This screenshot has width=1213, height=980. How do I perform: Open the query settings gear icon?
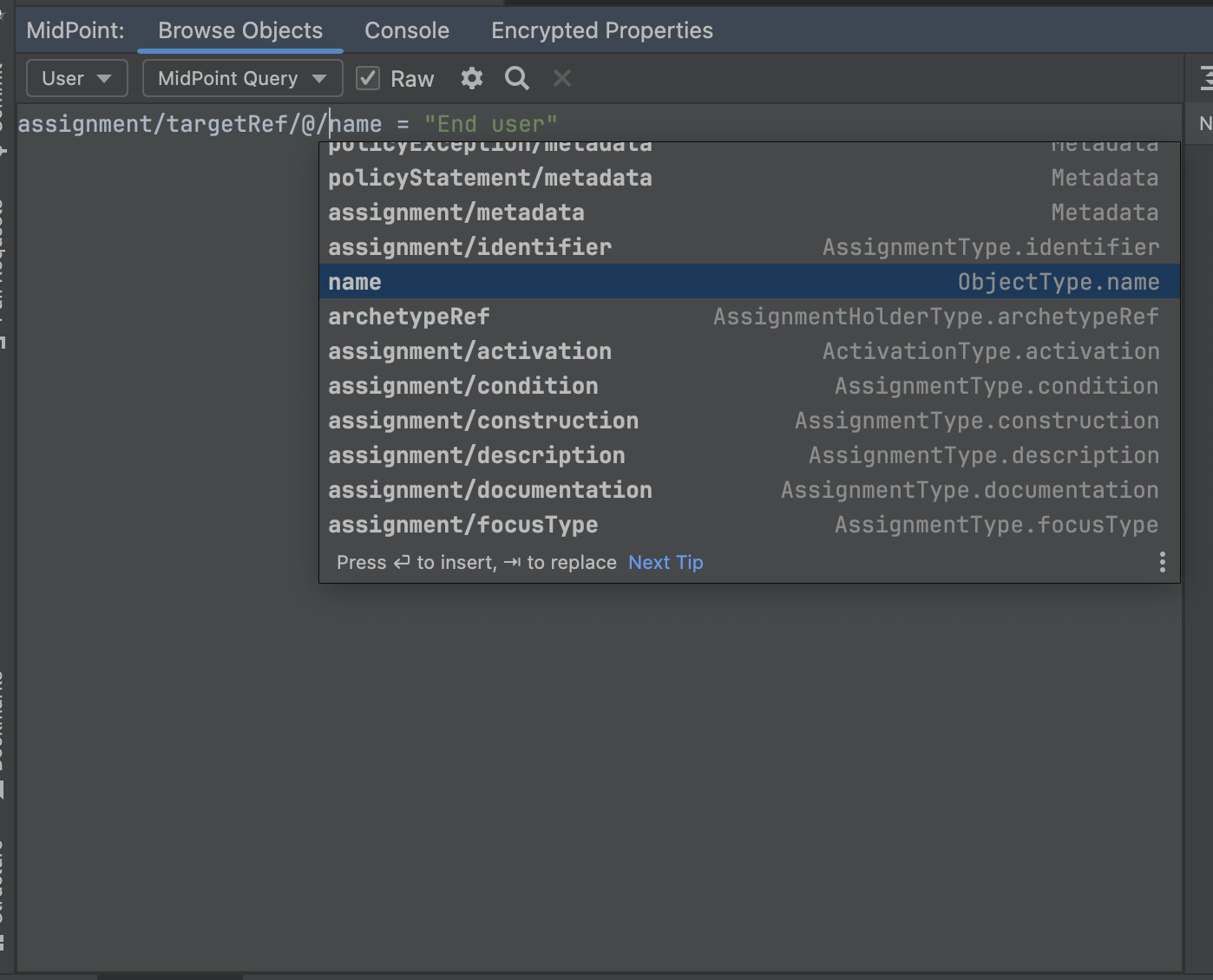tap(471, 78)
